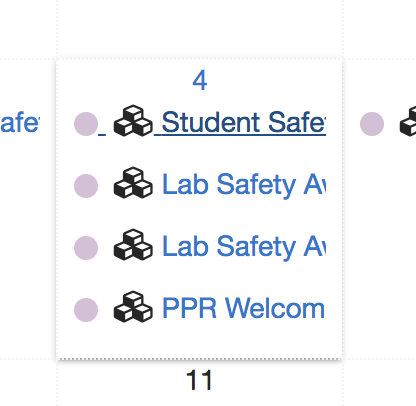Click cubes icon of the first Lab Safety event
The height and width of the screenshot is (406, 416).
(x=133, y=183)
